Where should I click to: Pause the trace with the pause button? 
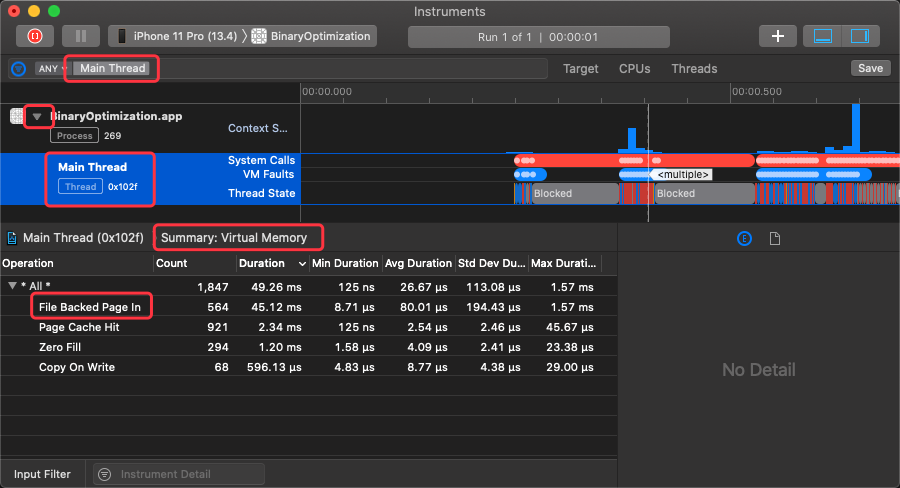(x=81, y=36)
